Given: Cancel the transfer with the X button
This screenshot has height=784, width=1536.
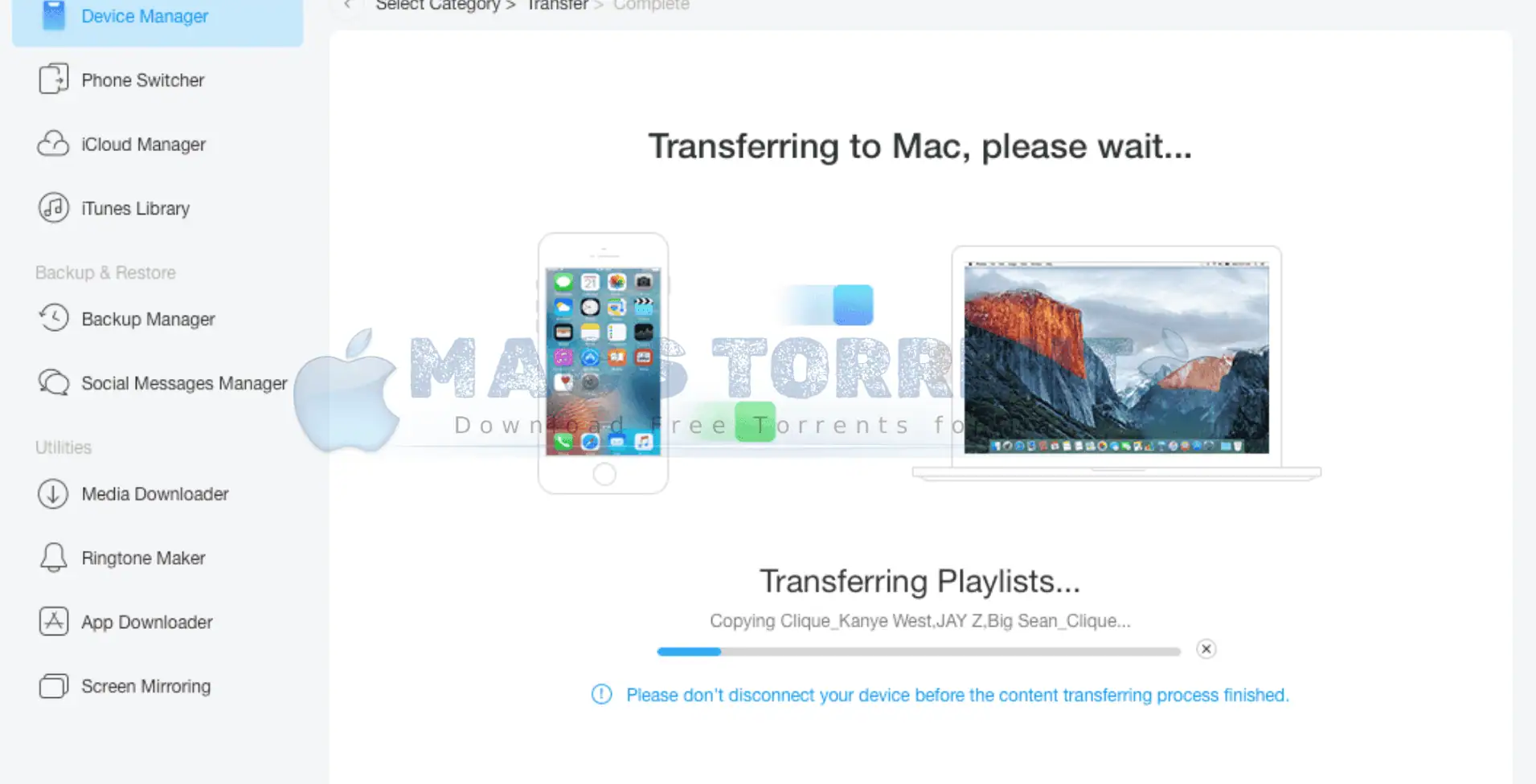Looking at the screenshot, I should (1206, 649).
